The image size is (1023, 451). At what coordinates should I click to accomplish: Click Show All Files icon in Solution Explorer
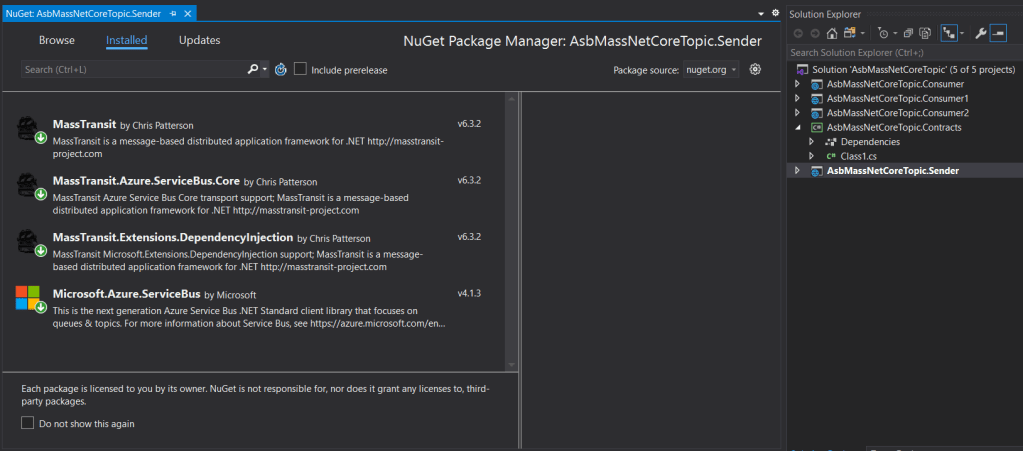(x=926, y=33)
